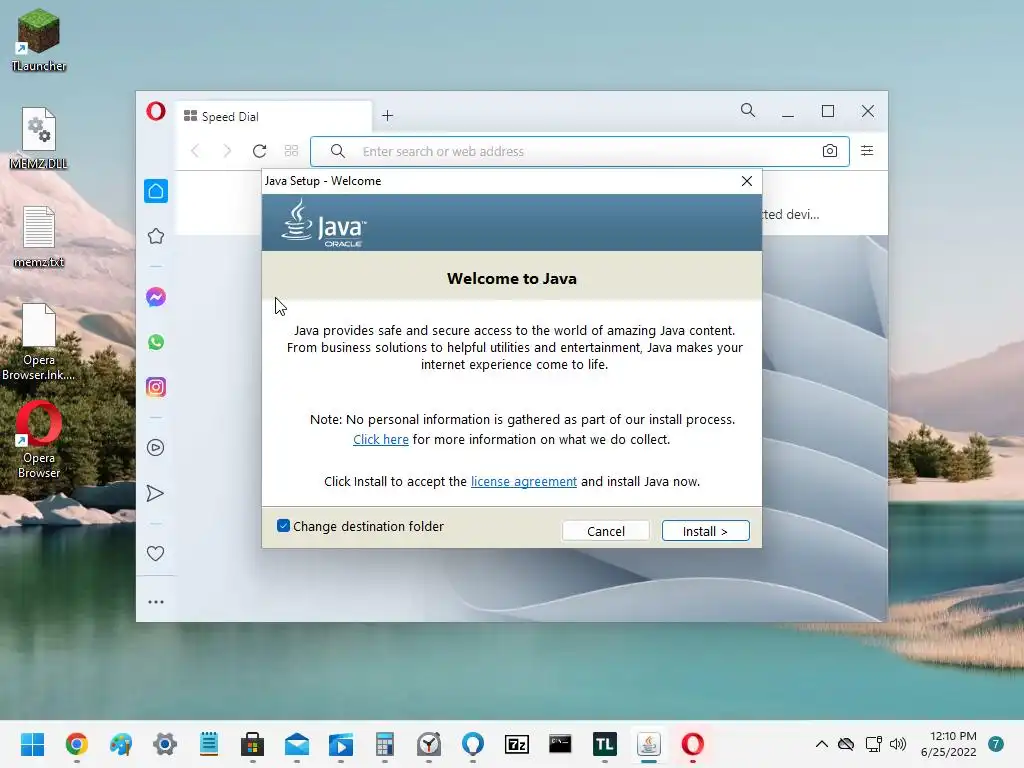The width and height of the screenshot is (1024, 768).
Task: Select the Speed Dial tab
Action: click(274, 116)
